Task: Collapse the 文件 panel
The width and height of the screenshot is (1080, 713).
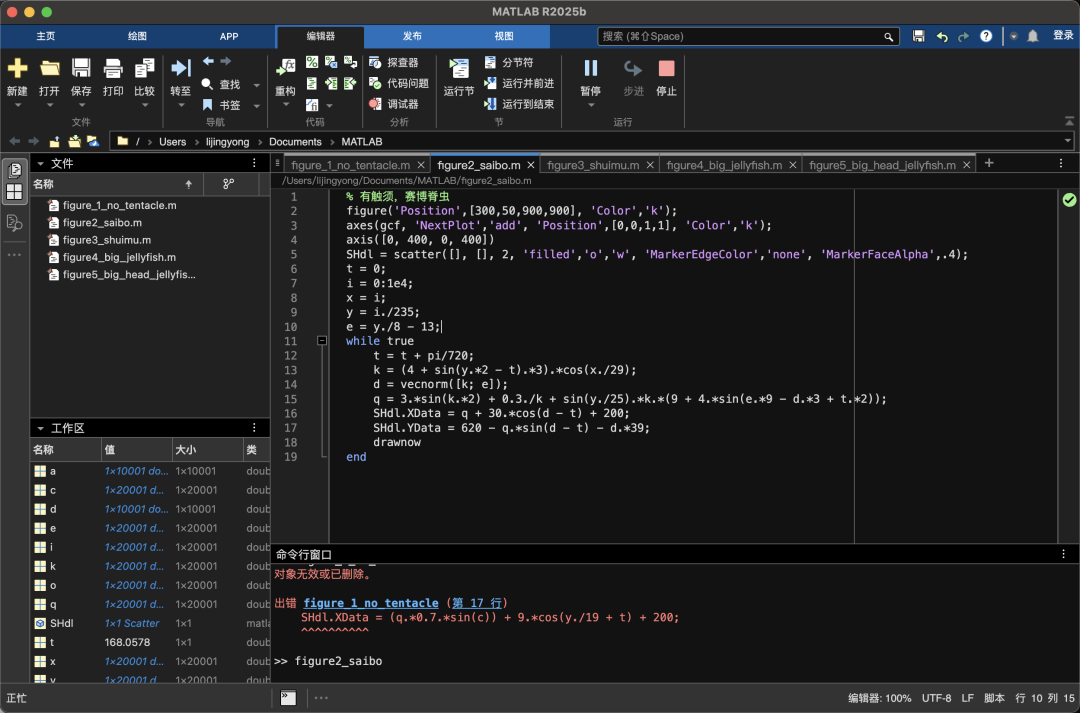Action: click(x=40, y=163)
